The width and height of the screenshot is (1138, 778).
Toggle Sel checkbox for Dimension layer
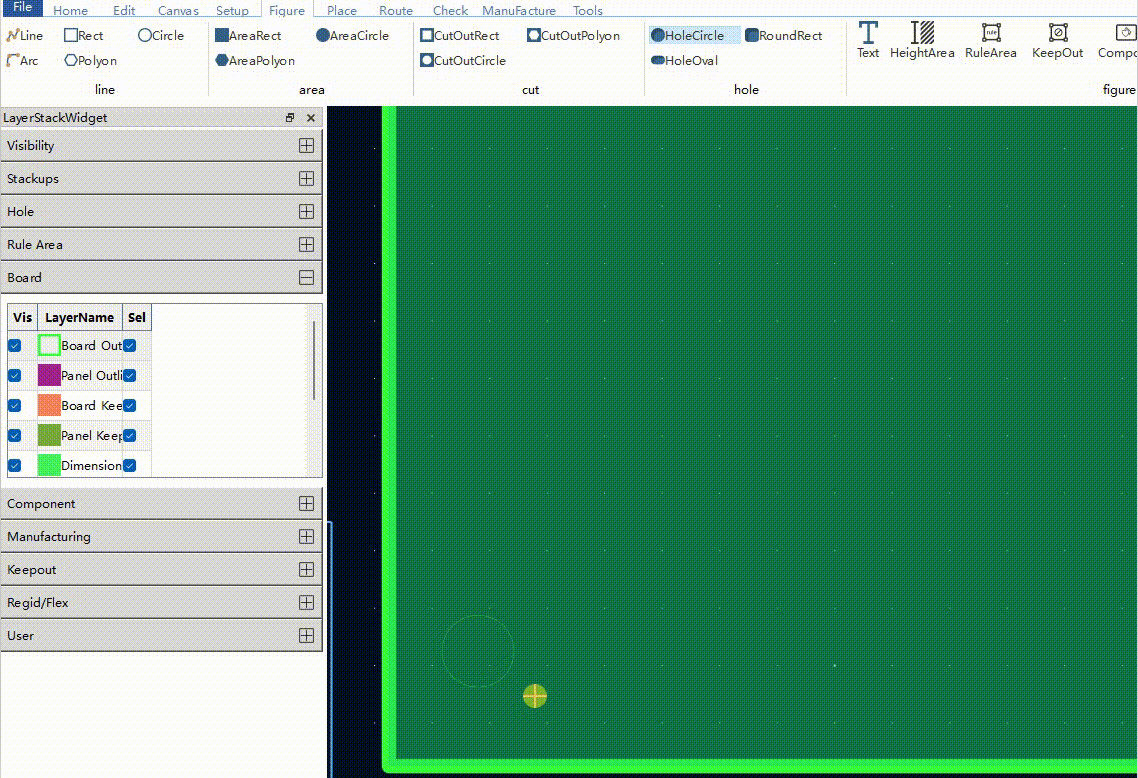[130, 465]
